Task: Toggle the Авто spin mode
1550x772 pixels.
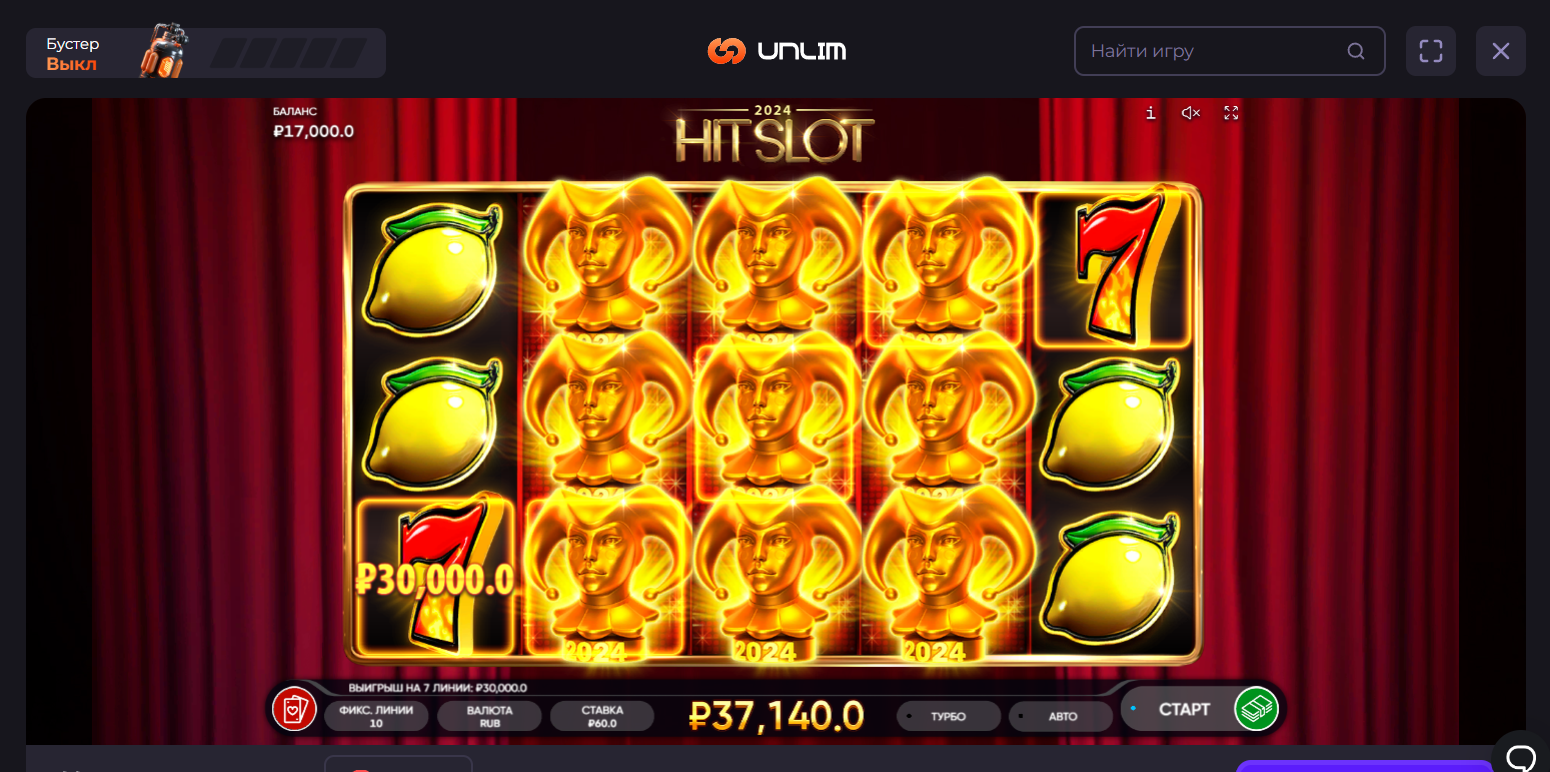Action: point(1061,716)
